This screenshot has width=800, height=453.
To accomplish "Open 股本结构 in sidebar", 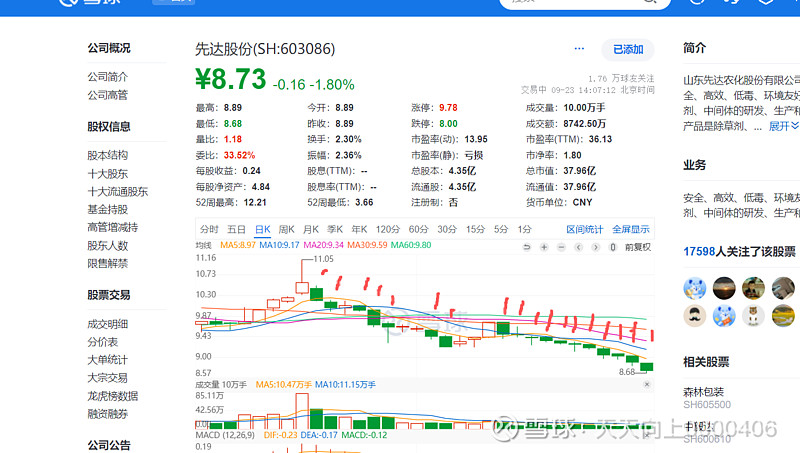I will [x=108, y=156].
